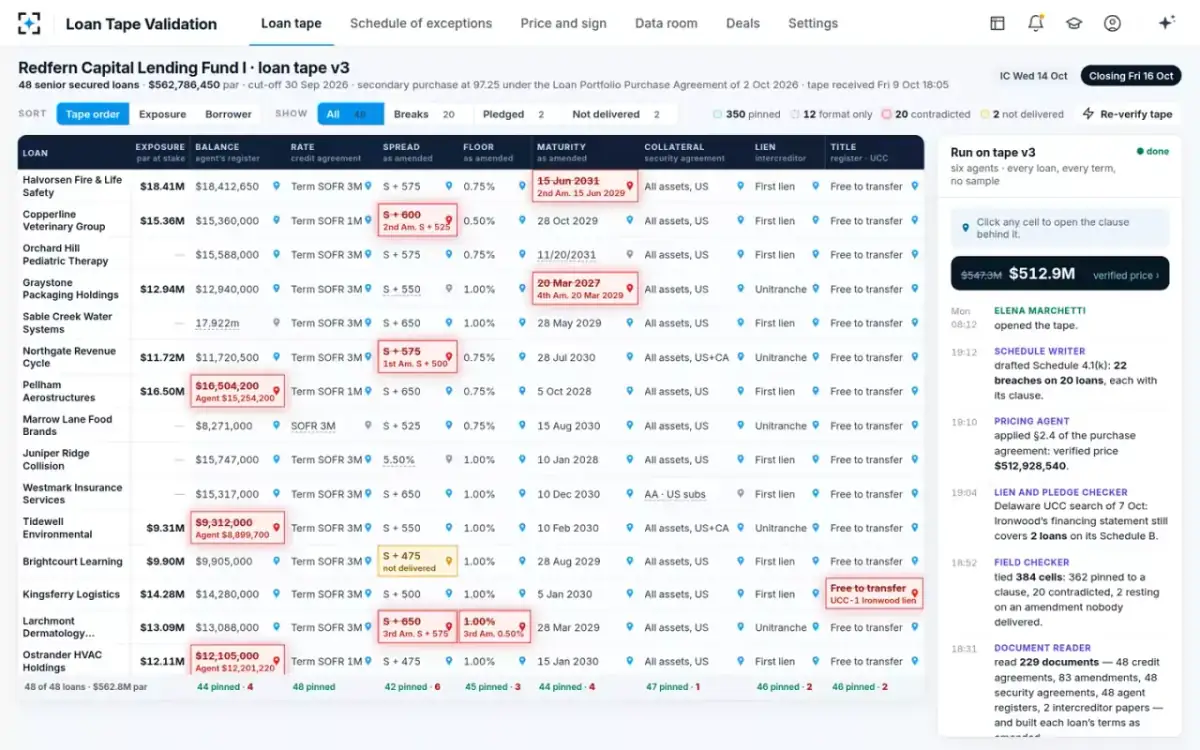Switch to the Loan tape tab

pyautogui.click(x=291, y=23)
